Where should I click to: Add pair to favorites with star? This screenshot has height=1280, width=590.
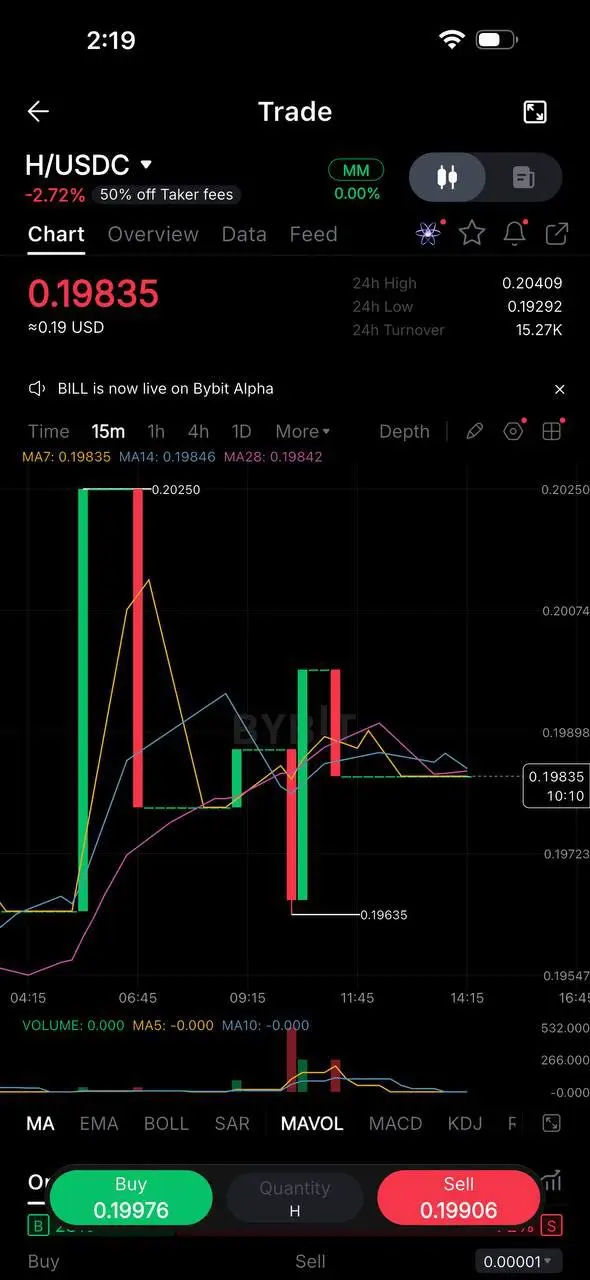[x=472, y=234]
